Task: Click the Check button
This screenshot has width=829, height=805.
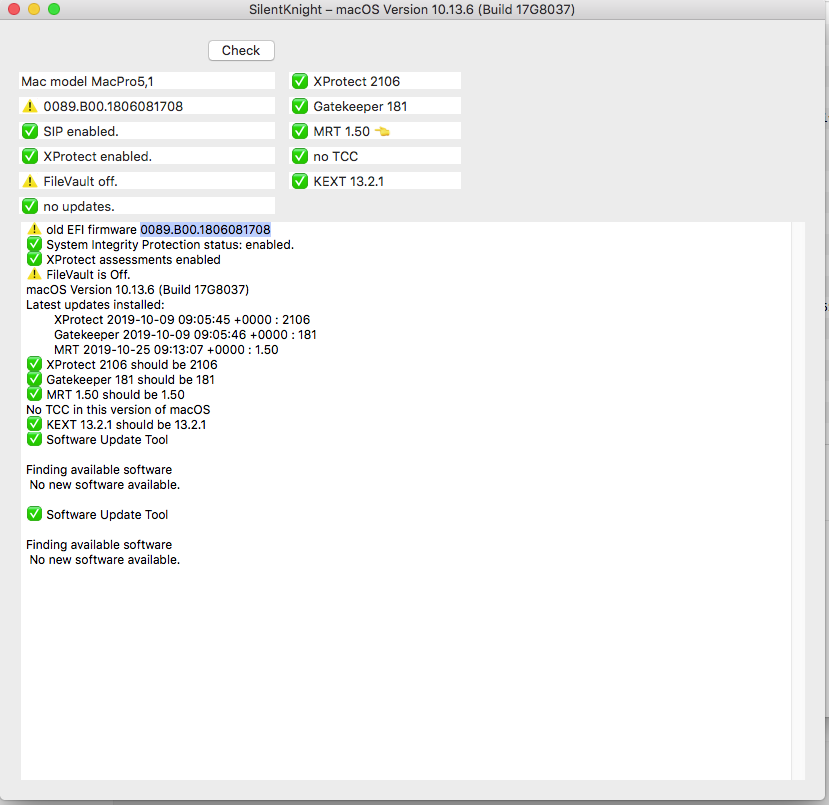Action: point(241,50)
